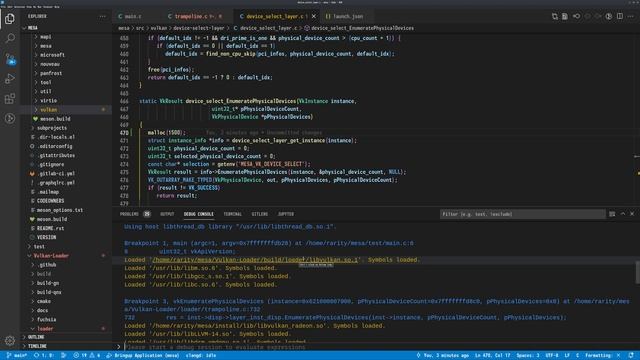The width and height of the screenshot is (640, 360).
Task: Open Source Control view in activity bar
Action: pyautogui.click(x=10, y=59)
